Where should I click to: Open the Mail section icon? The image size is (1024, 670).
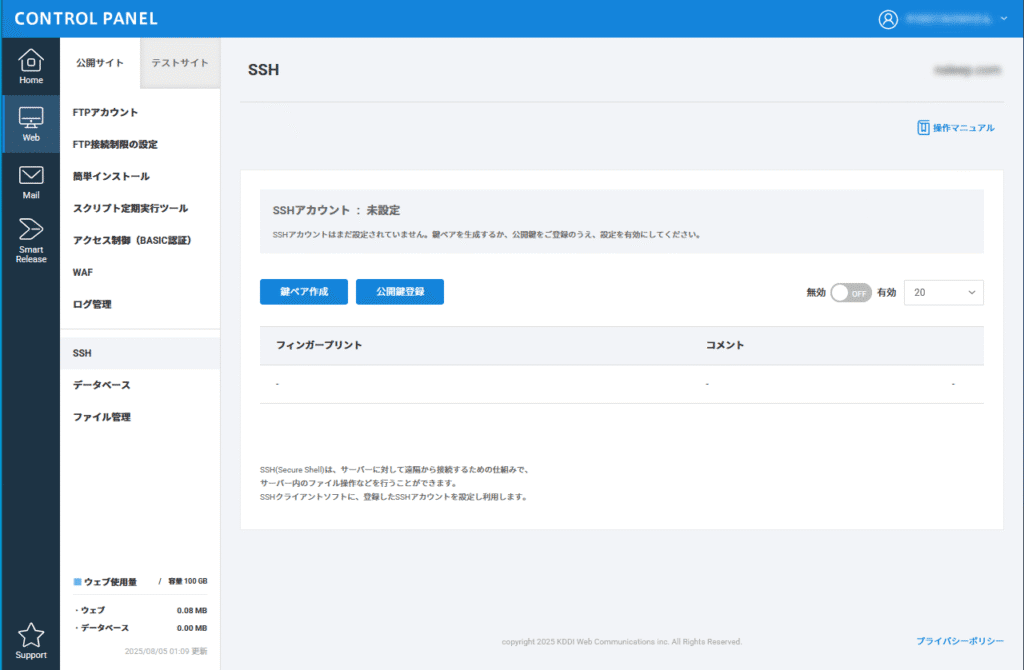31,182
